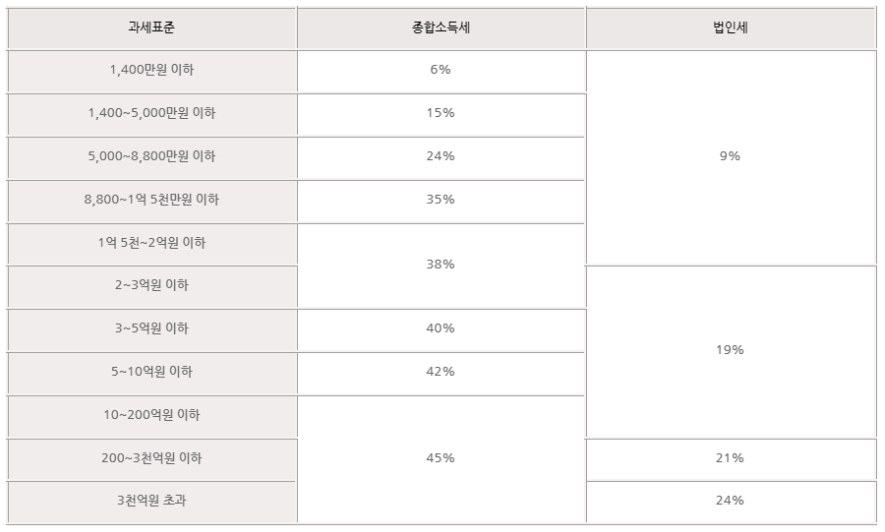Select the 38% income tax rate cell
885x532 pixels.
[x=440, y=265]
